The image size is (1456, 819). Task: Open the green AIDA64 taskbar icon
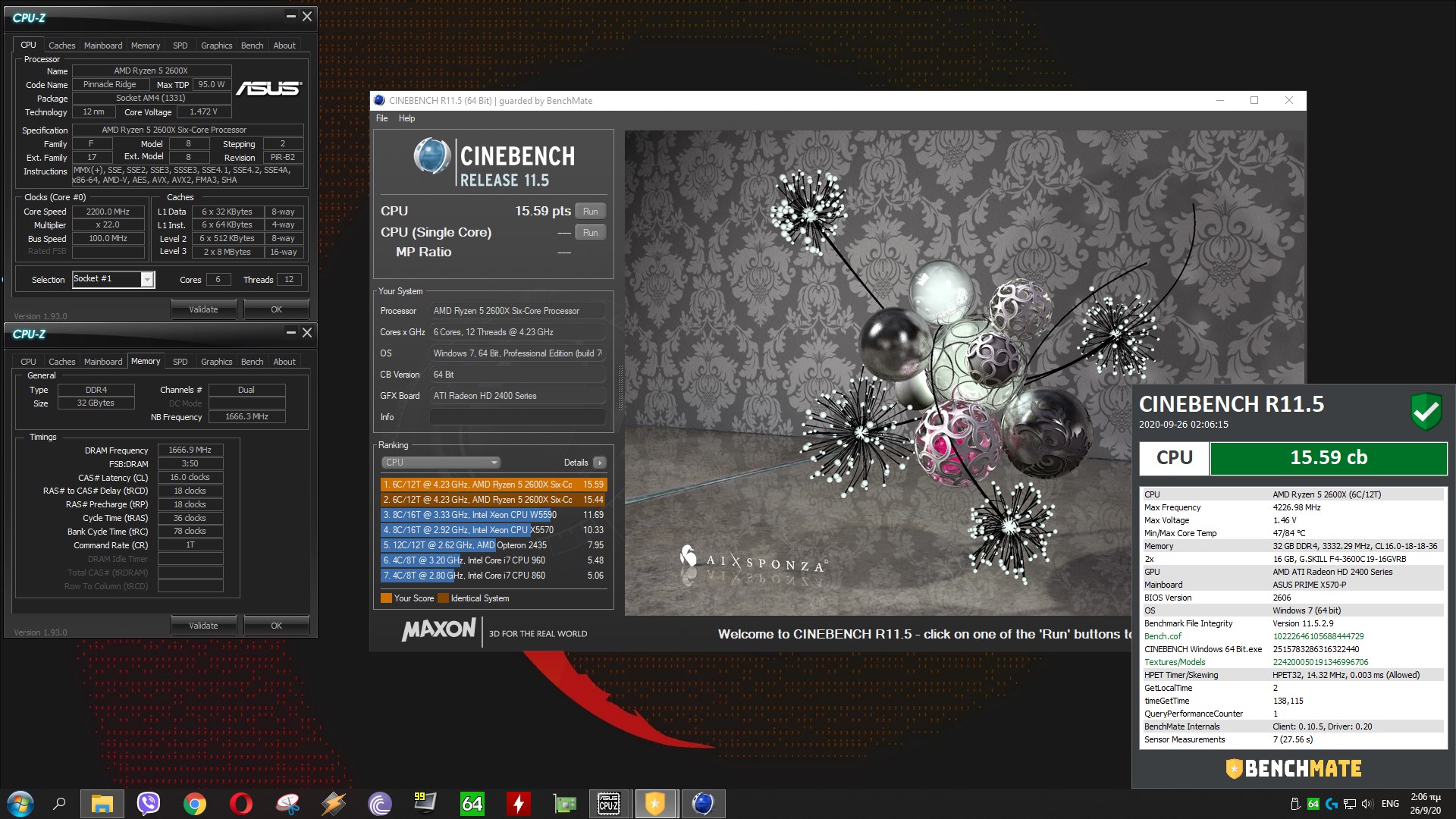point(472,804)
